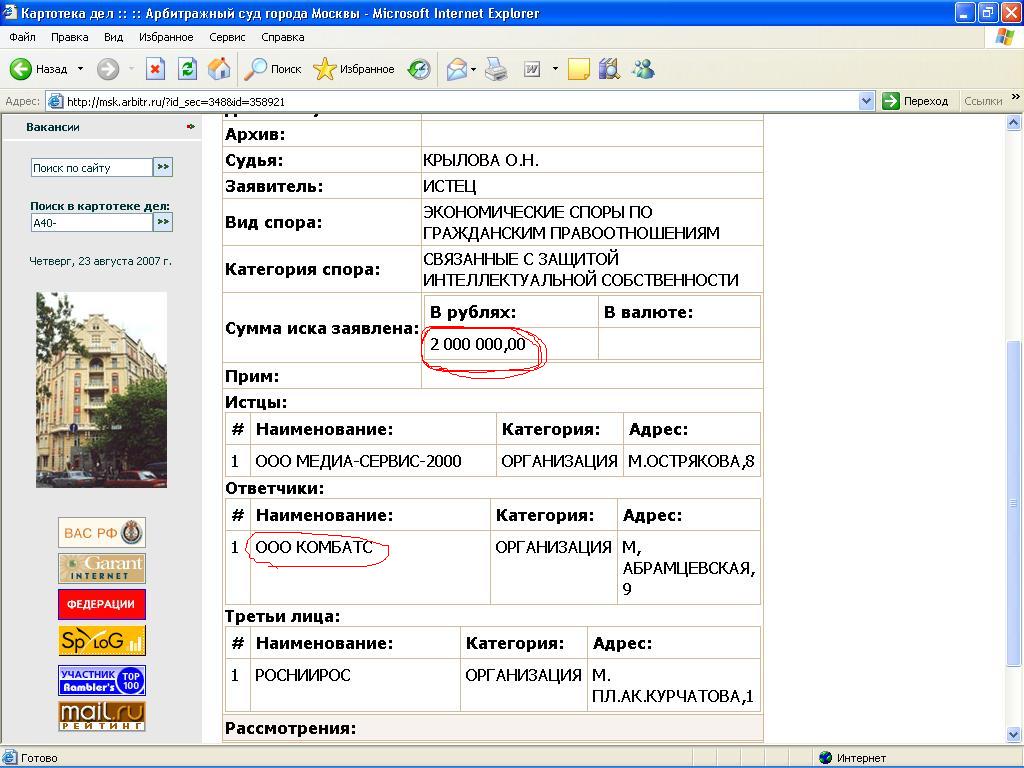Viewport: 1024px width, 768px height.
Task: Stop loading with the red X icon
Action: (155, 69)
